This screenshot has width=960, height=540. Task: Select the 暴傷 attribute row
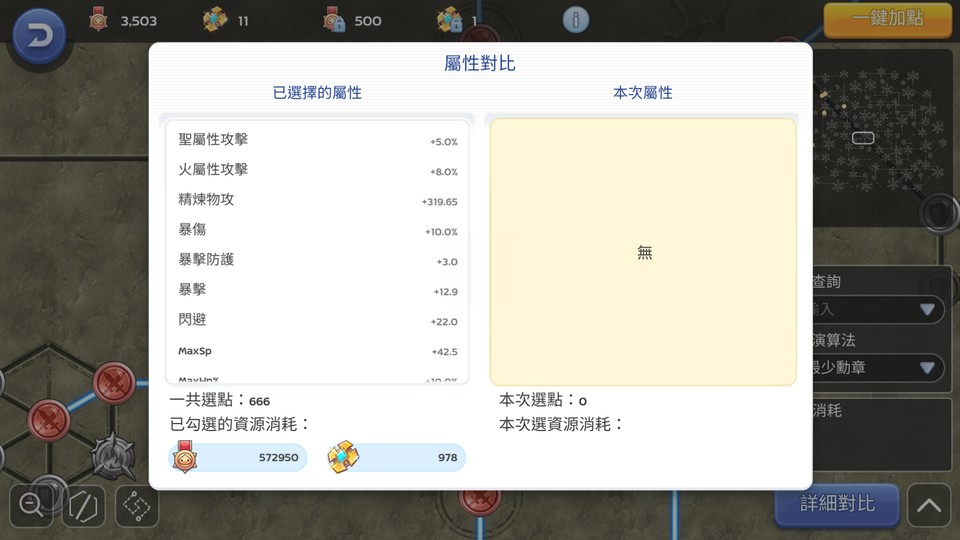coord(317,230)
